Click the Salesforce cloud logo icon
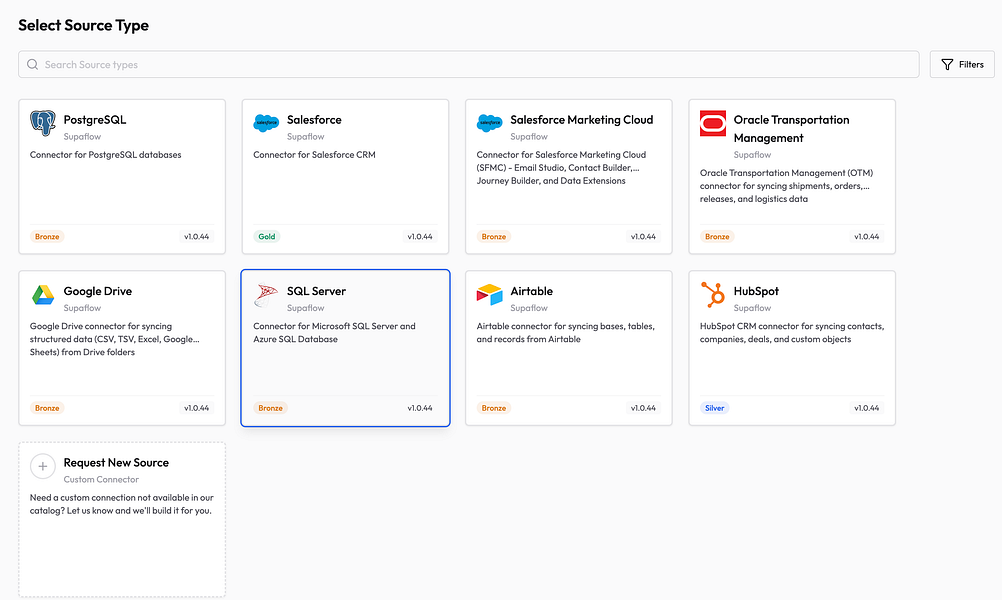 tap(266, 123)
